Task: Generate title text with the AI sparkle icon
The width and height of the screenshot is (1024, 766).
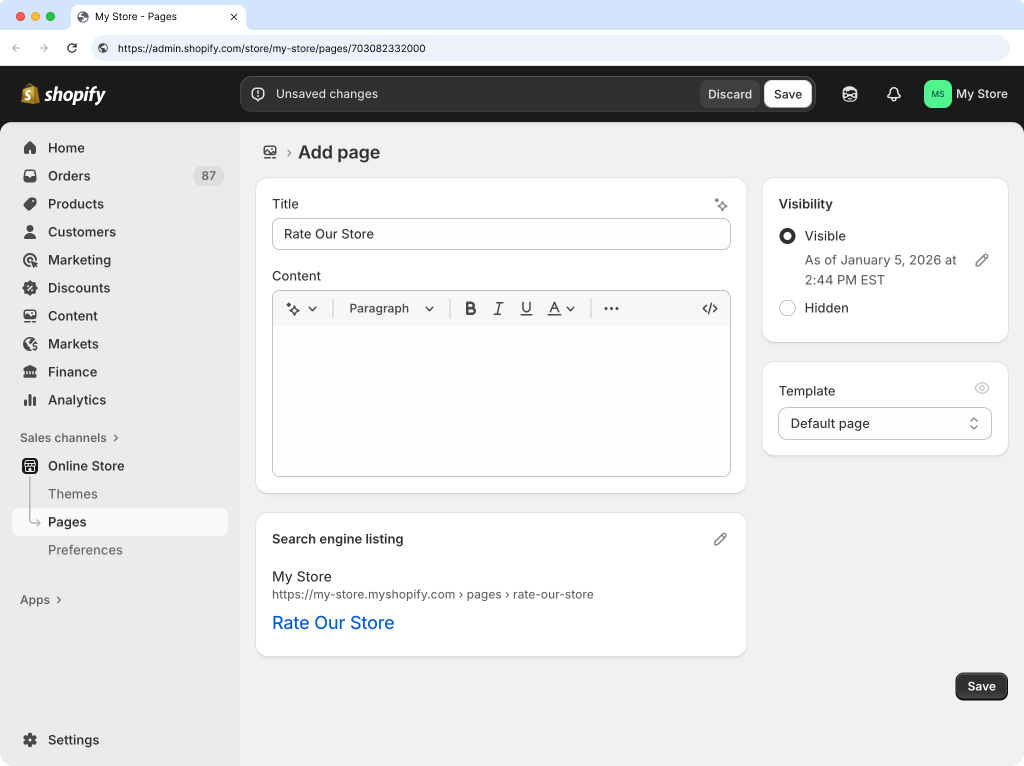Action: [721, 204]
